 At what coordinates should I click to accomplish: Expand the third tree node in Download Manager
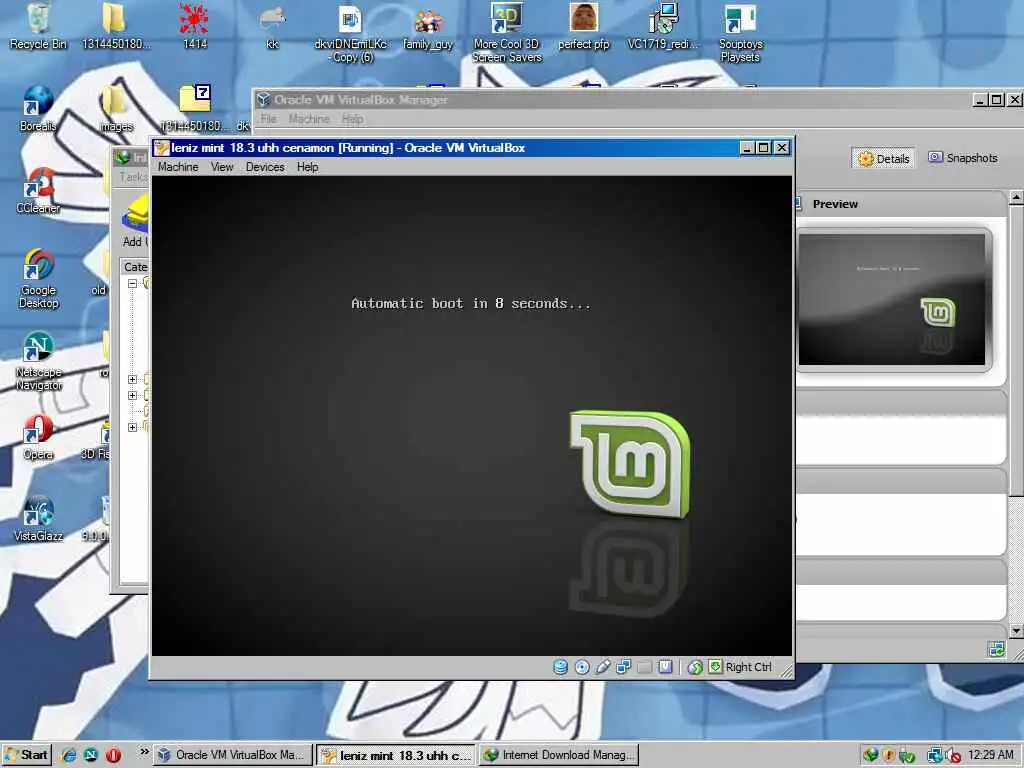132,395
